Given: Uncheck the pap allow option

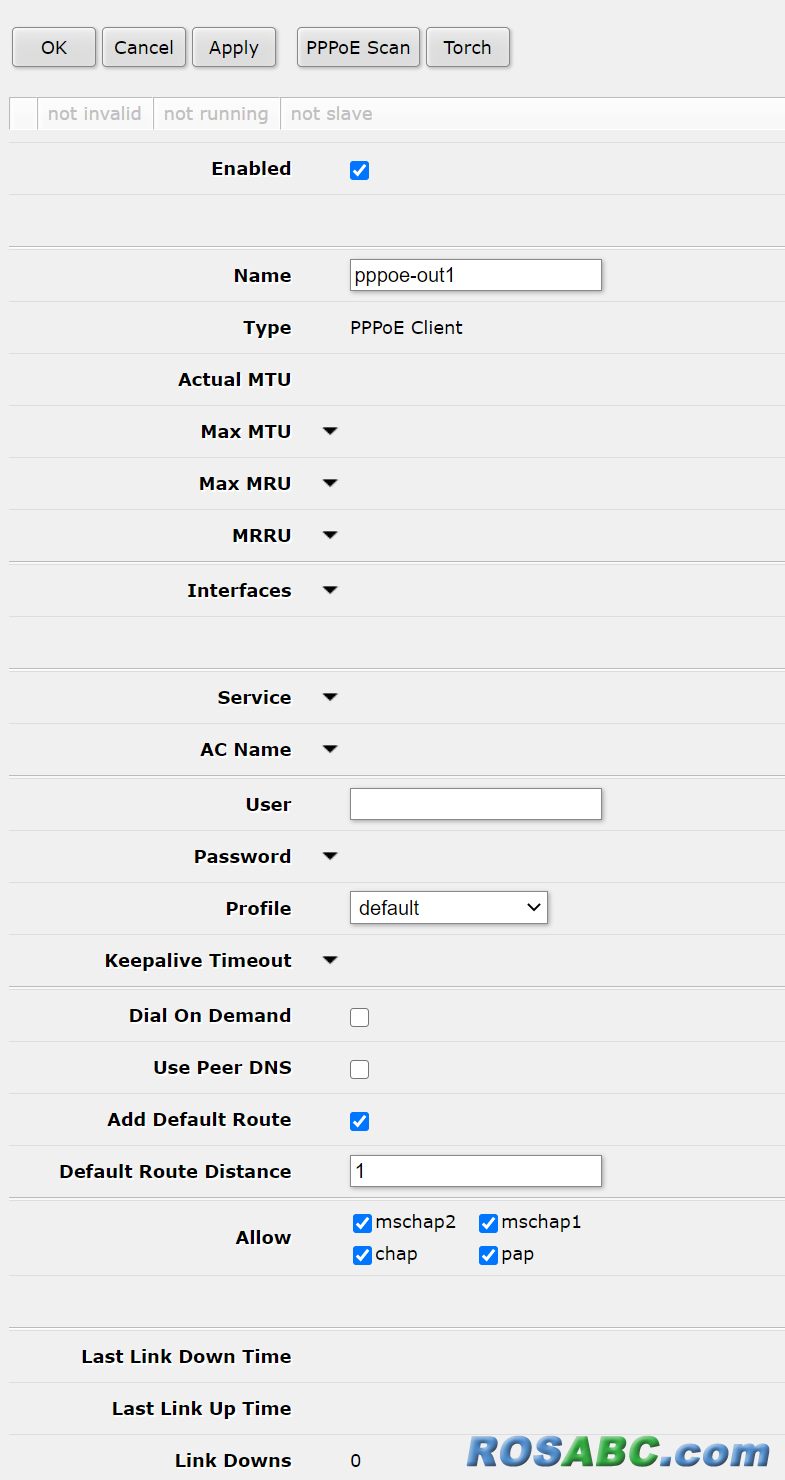Looking at the screenshot, I should 489,1255.
